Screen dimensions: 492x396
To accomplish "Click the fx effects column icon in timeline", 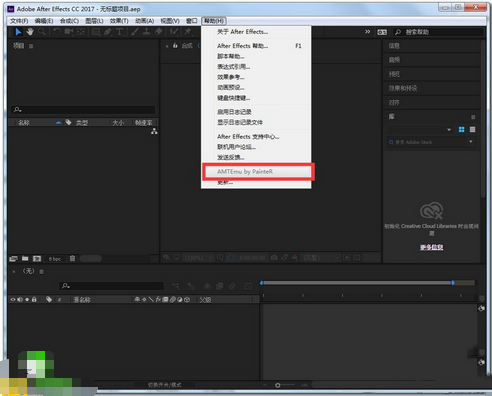I will [x=158, y=299].
